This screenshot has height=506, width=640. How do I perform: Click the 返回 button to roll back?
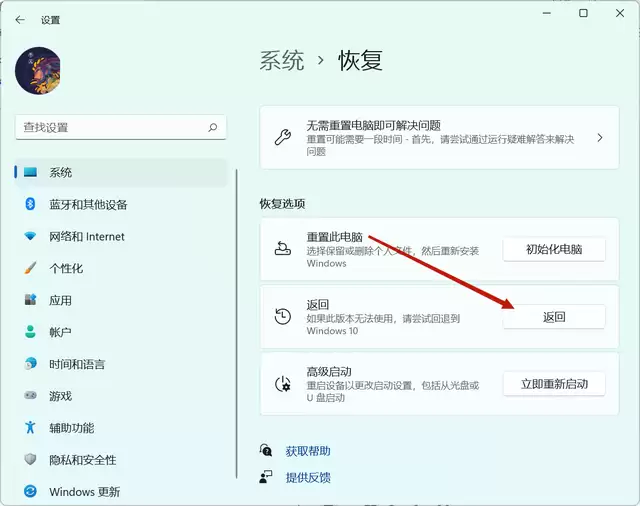tap(553, 317)
